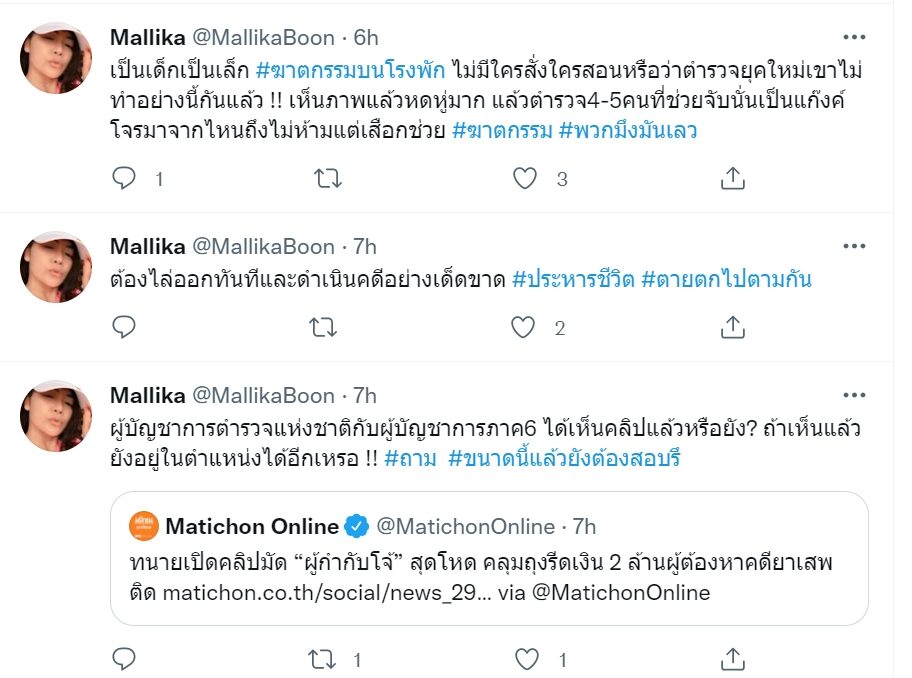Share the second Mallika tweet
912x678 pixels.
point(732,327)
